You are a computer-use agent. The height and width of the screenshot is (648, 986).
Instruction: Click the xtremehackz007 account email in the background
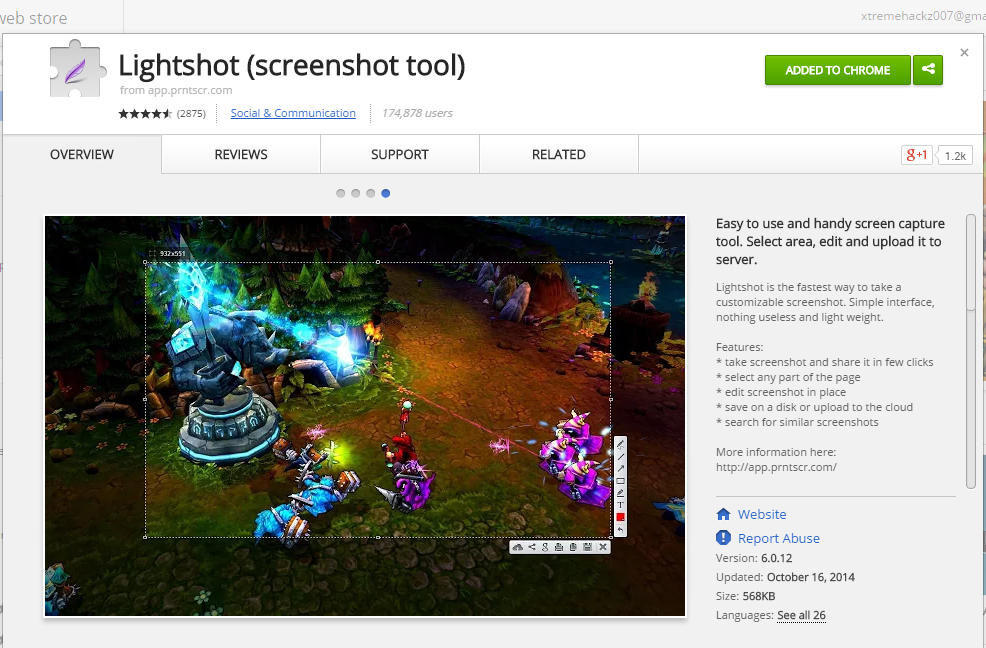tap(923, 16)
